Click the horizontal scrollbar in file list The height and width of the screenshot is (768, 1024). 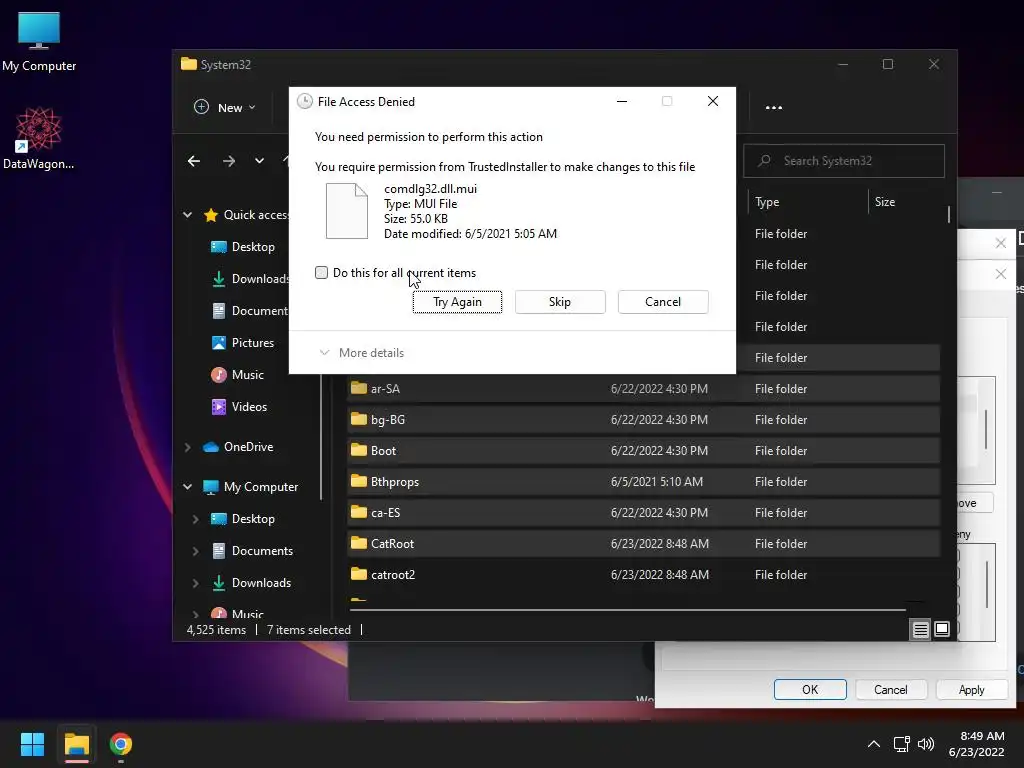point(628,609)
